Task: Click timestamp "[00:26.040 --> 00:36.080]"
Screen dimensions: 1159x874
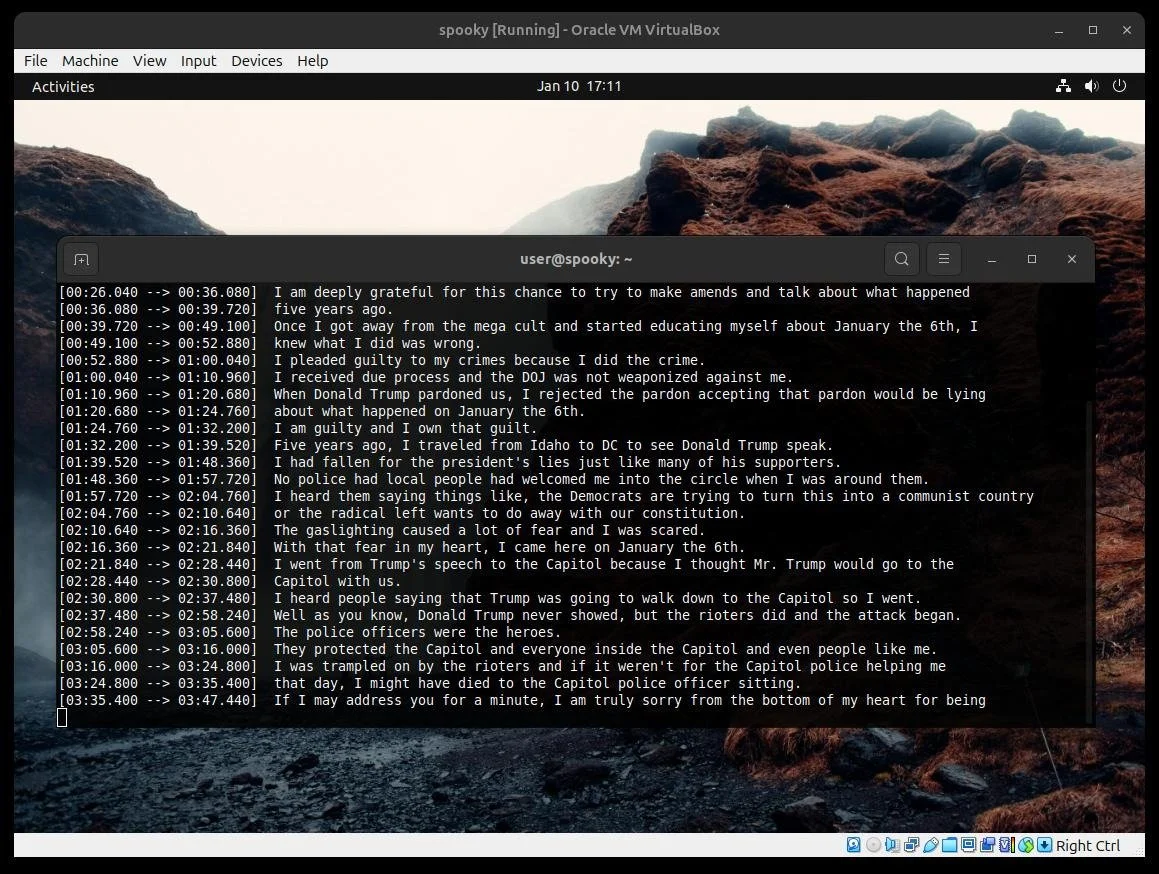Action: pos(157,292)
